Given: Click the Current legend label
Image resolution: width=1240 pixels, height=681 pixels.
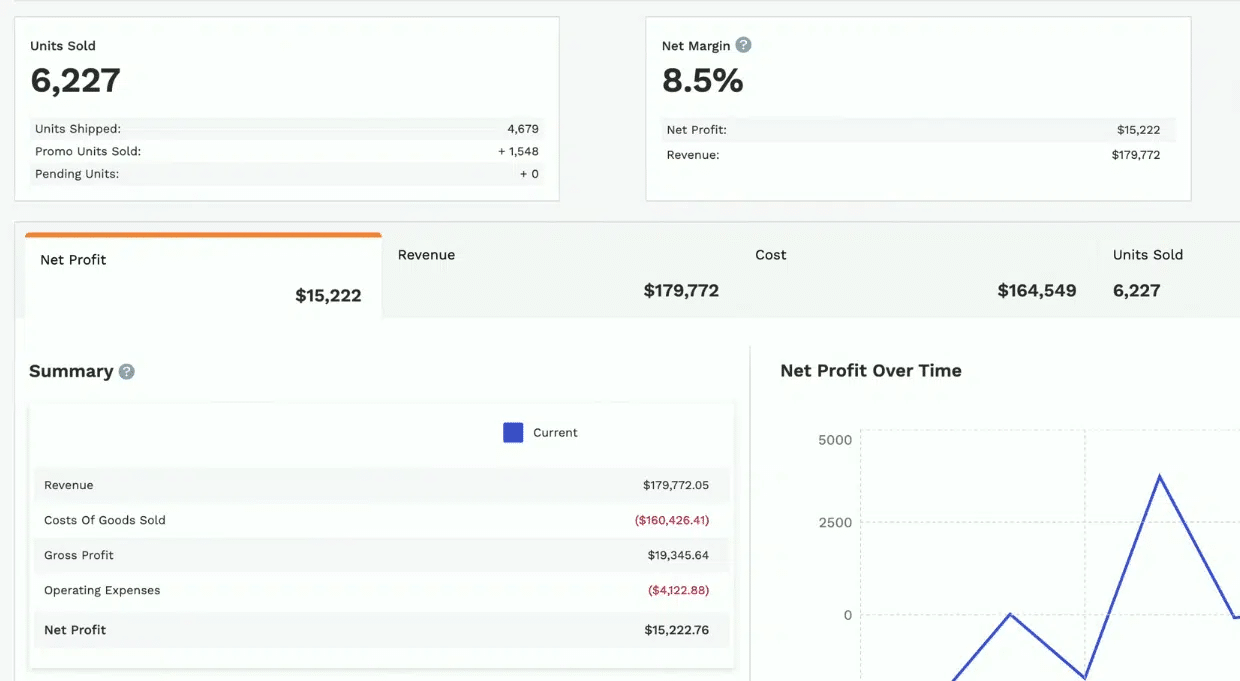Looking at the screenshot, I should (555, 433).
